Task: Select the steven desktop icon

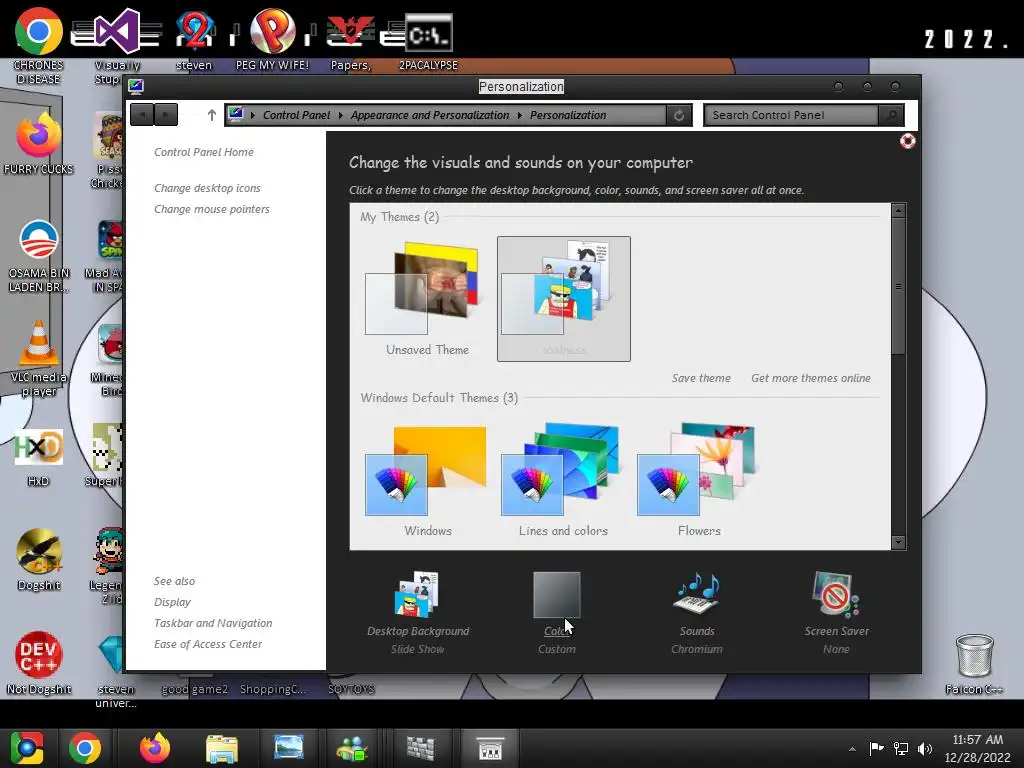Action: pyautogui.click(x=194, y=39)
